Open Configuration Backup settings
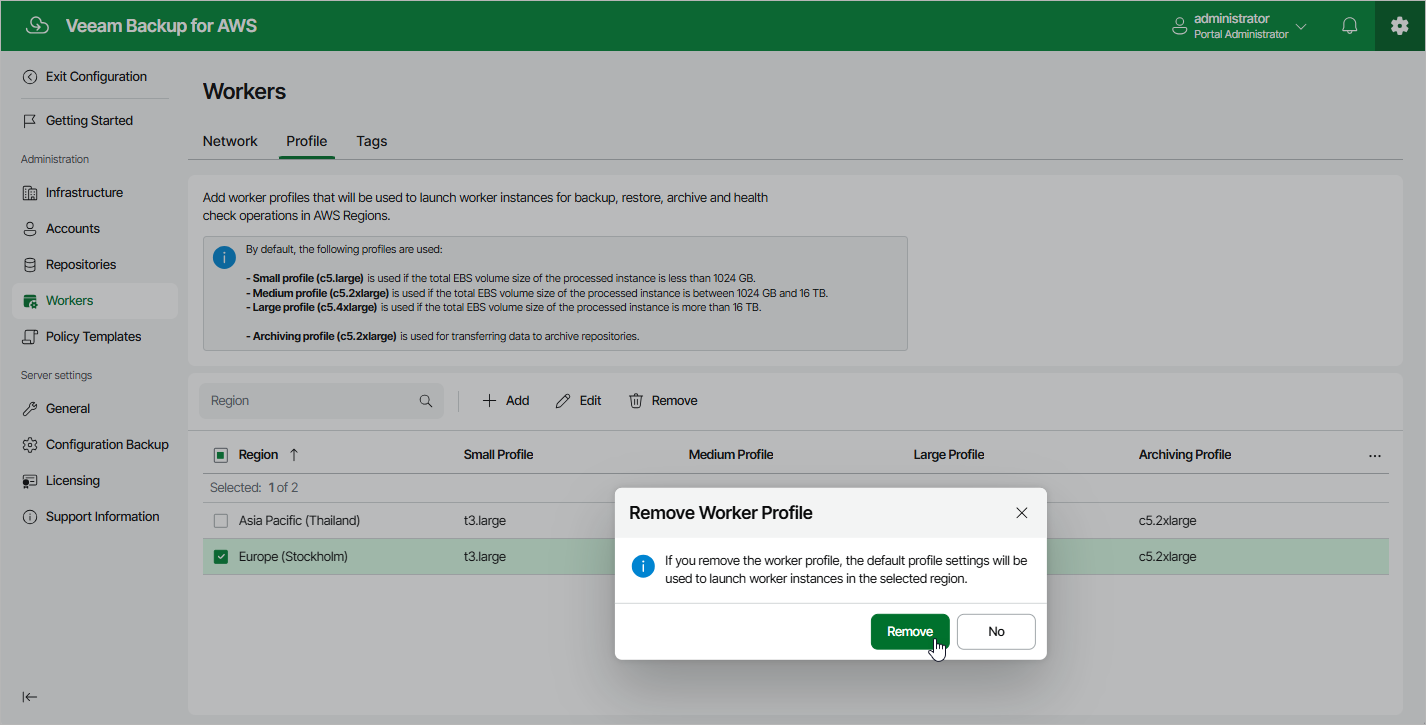 107,445
